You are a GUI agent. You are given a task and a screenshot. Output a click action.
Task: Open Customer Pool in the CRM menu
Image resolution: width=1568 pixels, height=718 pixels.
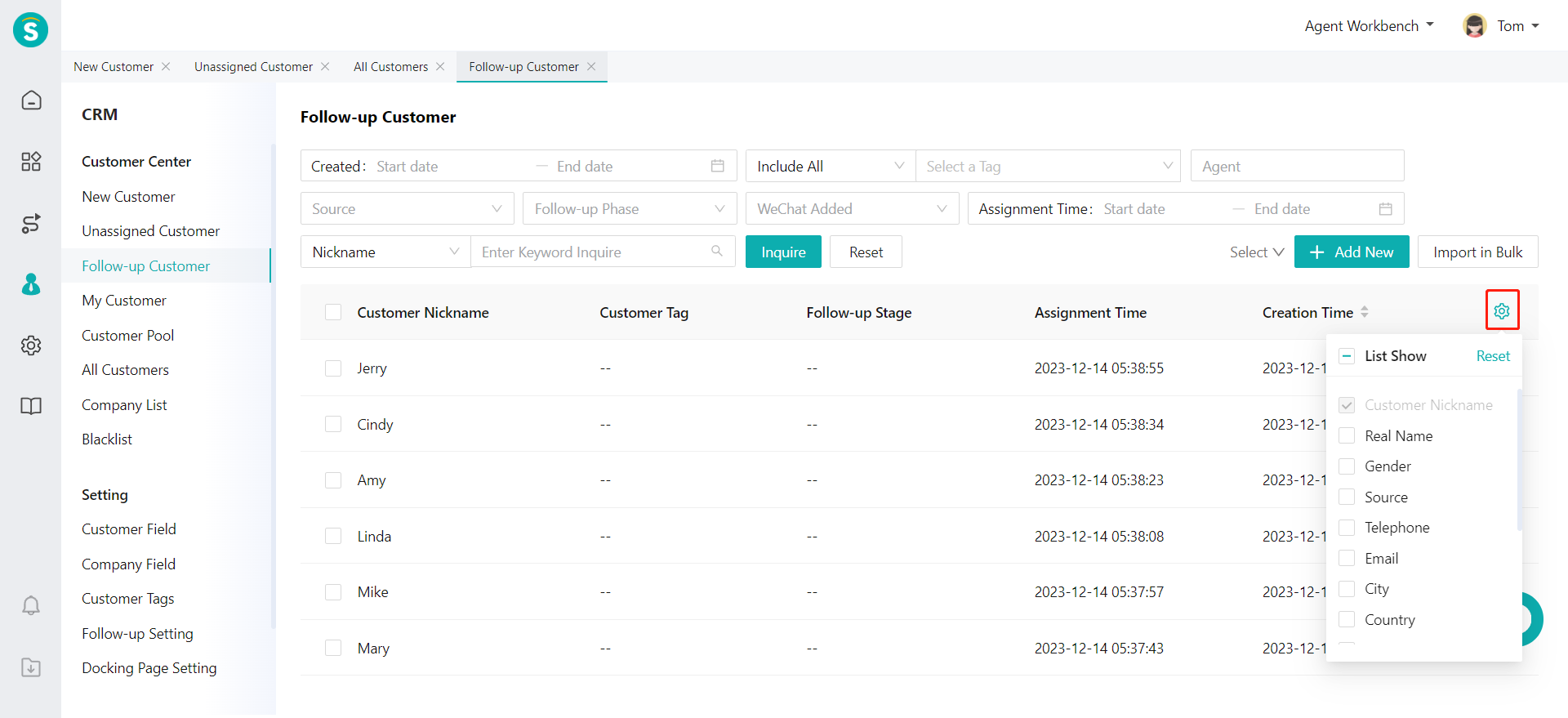[x=127, y=335]
